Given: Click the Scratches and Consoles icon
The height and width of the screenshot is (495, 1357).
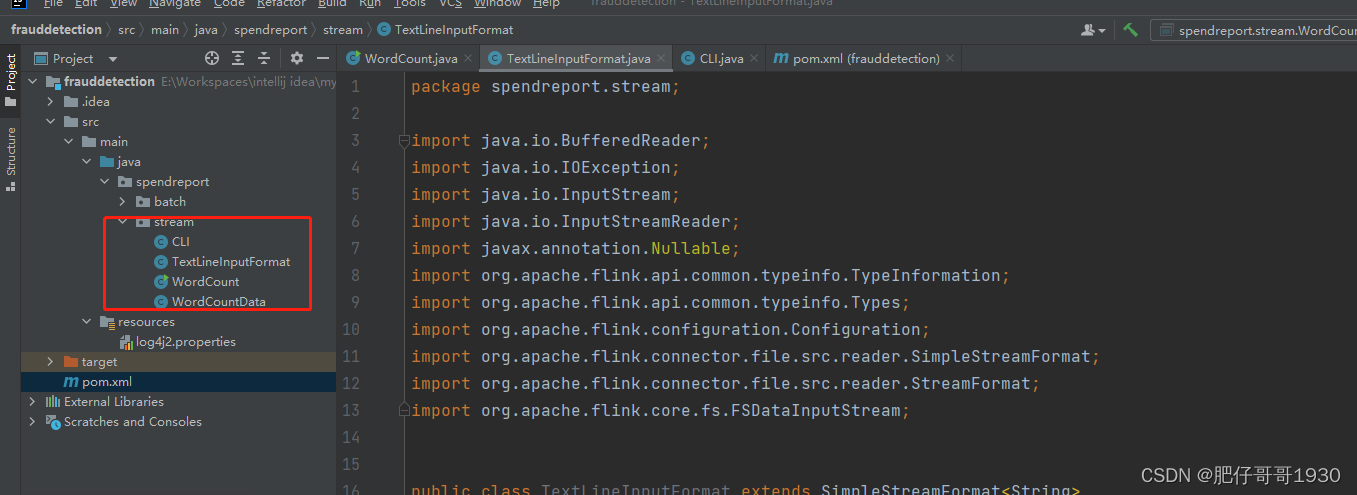Looking at the screenshot, I should [x=53, y=421].
